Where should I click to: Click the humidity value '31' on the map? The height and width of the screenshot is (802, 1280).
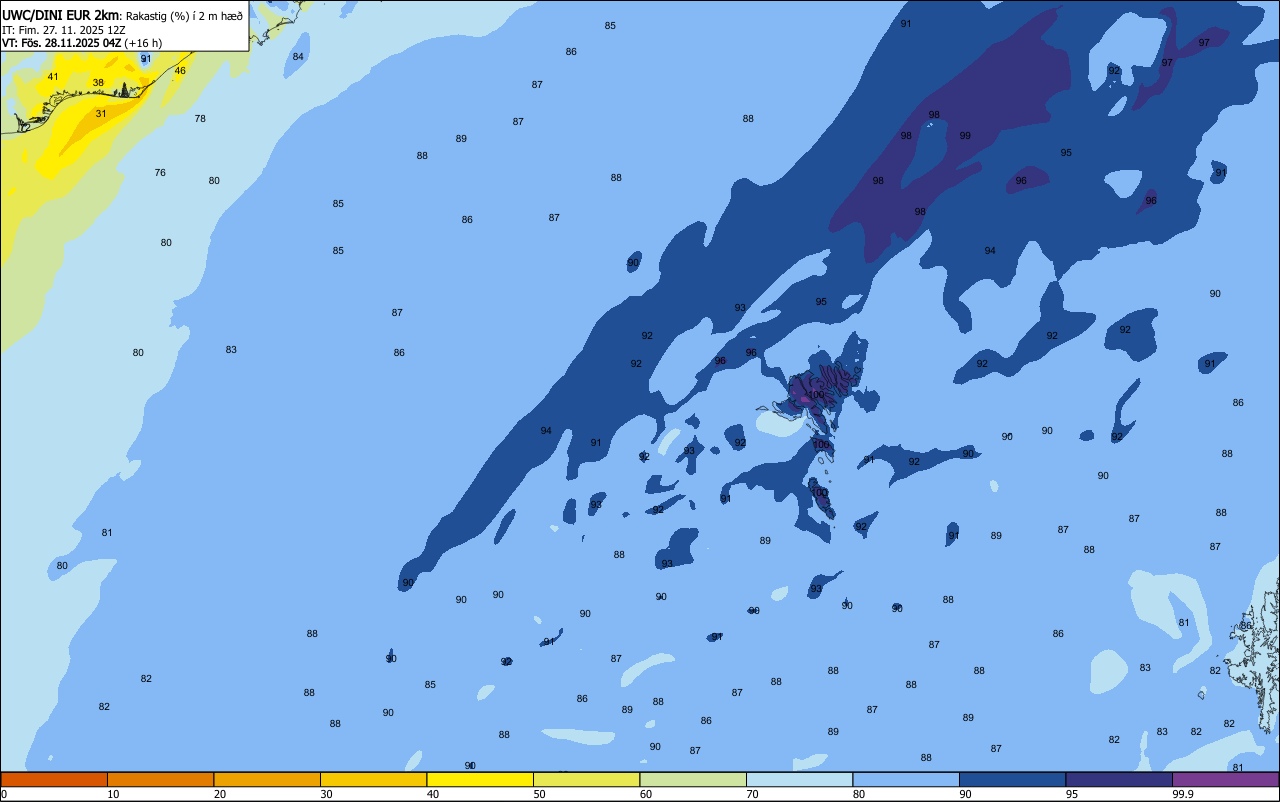[x=101, y=114]
